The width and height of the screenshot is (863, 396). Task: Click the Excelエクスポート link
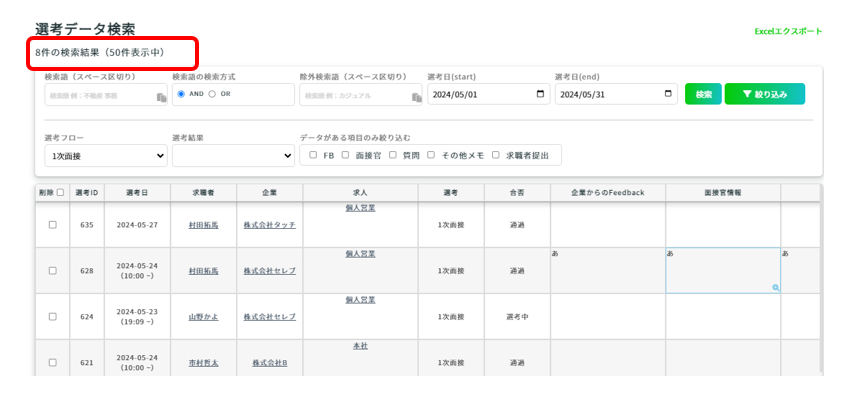pyautogui.click(x=788, y=31)
